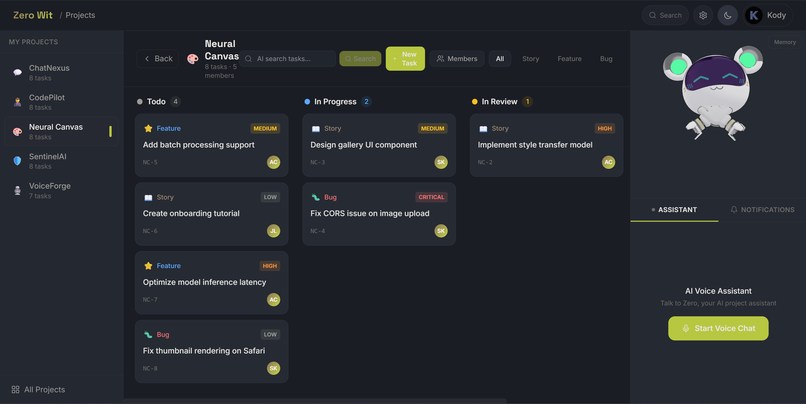Toggle dark mode moon icon
Viewport: 806px width, 404px height.
pos(727,15)
